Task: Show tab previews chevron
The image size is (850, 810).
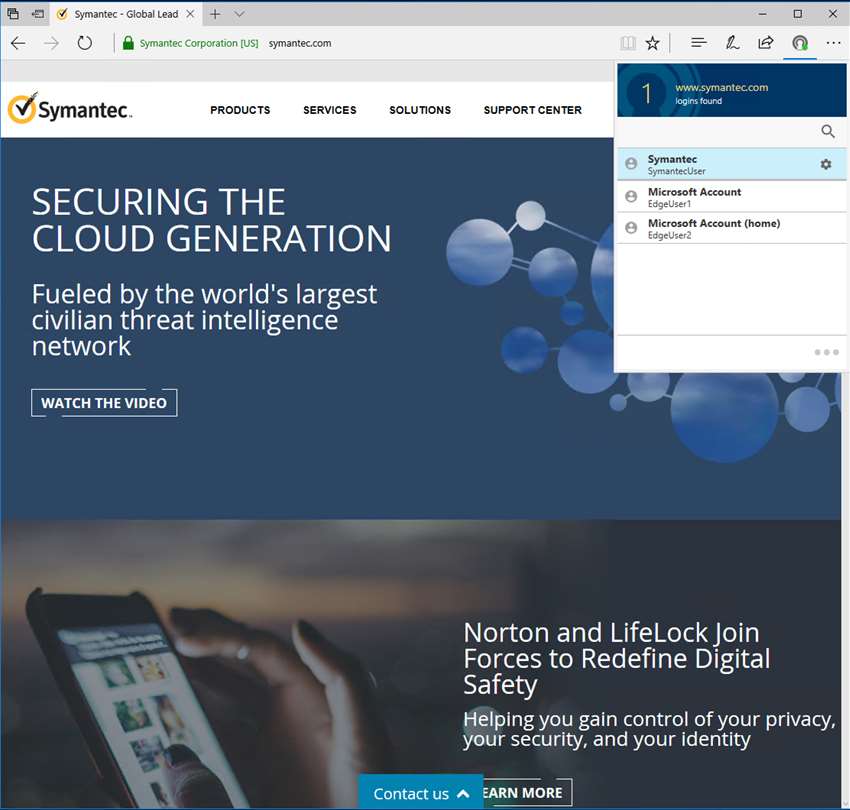Action: [239, 14]
